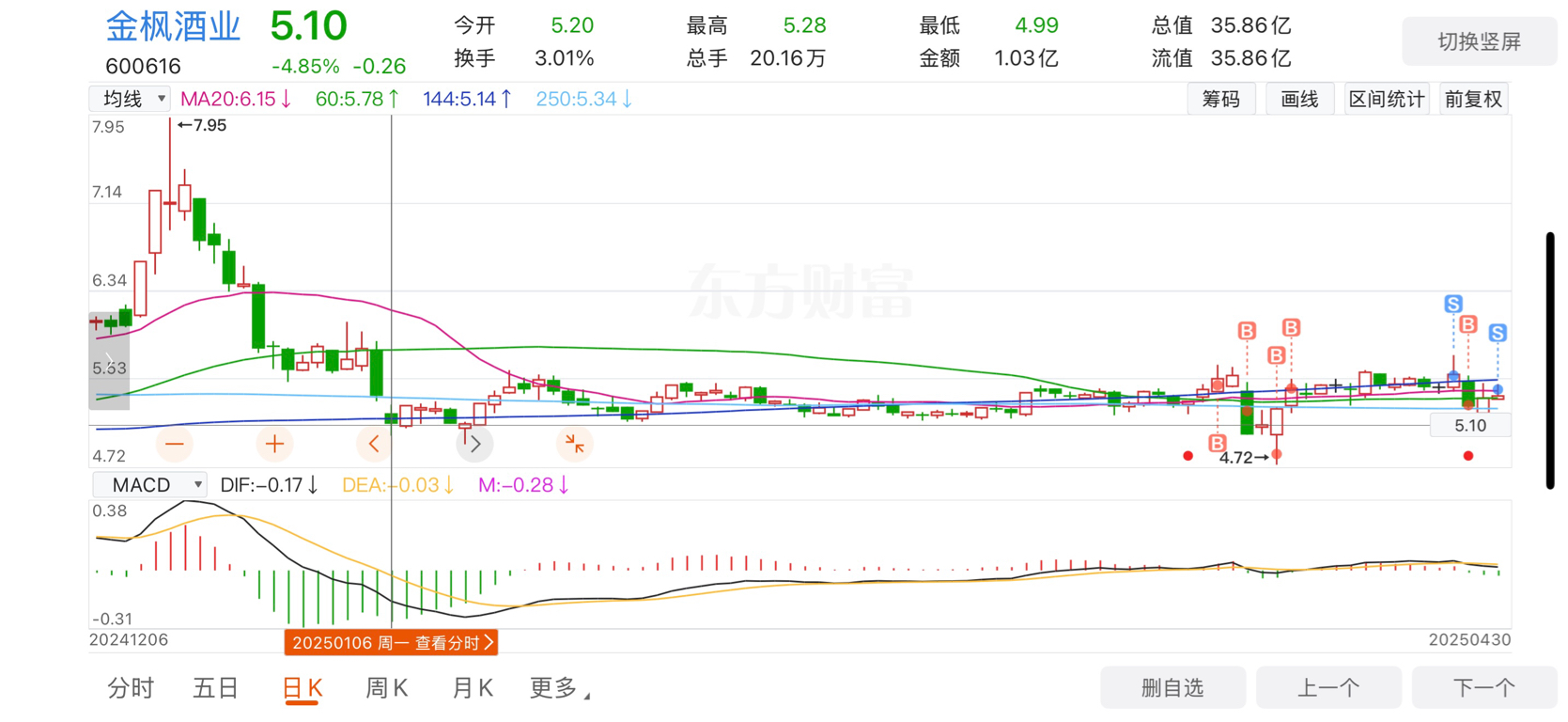Select the 月K chart tab
The image size is (1568, 722).
point(473,688)
